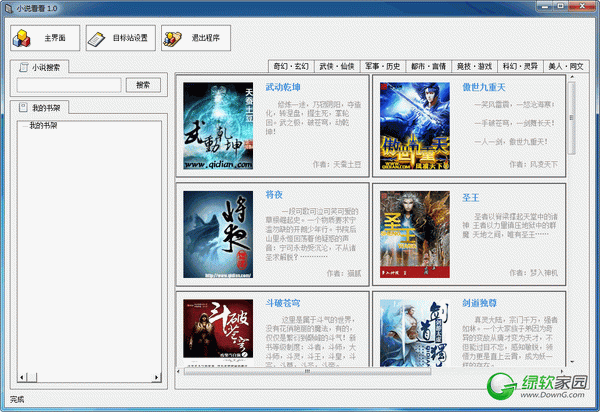The image size is (600, 412).
Task: Switch to the 武侠·仙侠 category tab
Action: pyautogui.click(x=337, y=66)
